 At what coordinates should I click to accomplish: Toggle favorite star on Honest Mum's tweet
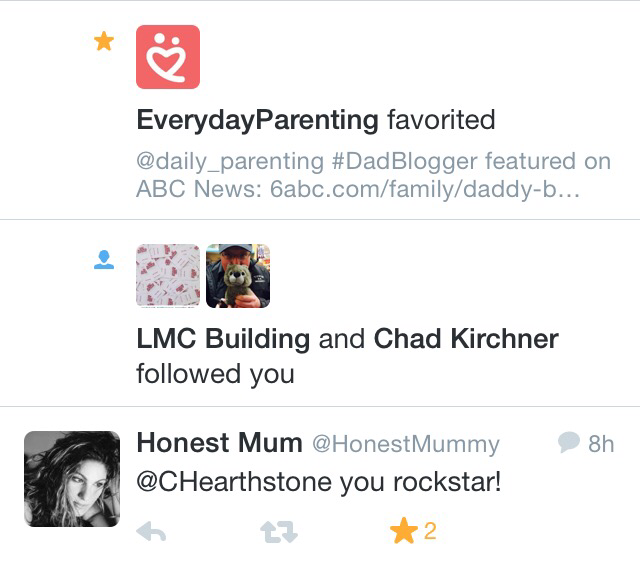pyautogui.click(x=404, y=531)
